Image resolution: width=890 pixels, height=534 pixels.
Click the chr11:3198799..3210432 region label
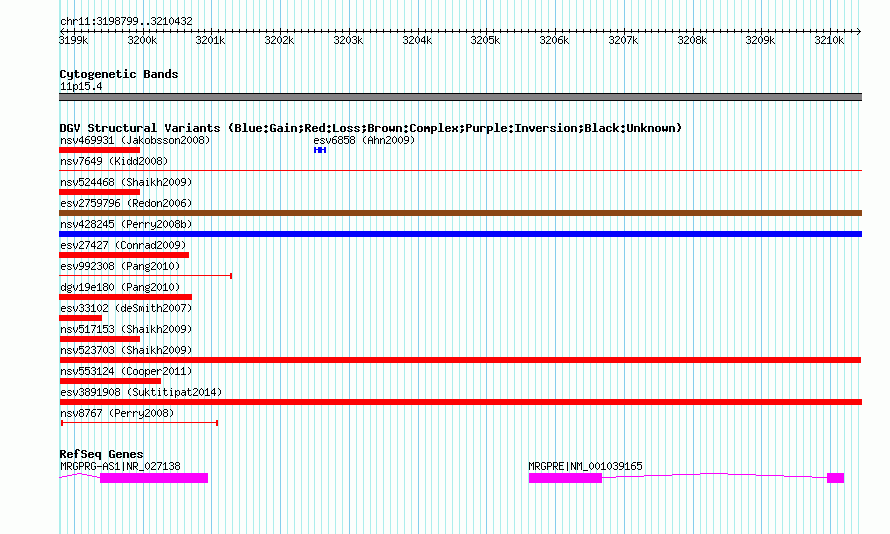(126, 21)
